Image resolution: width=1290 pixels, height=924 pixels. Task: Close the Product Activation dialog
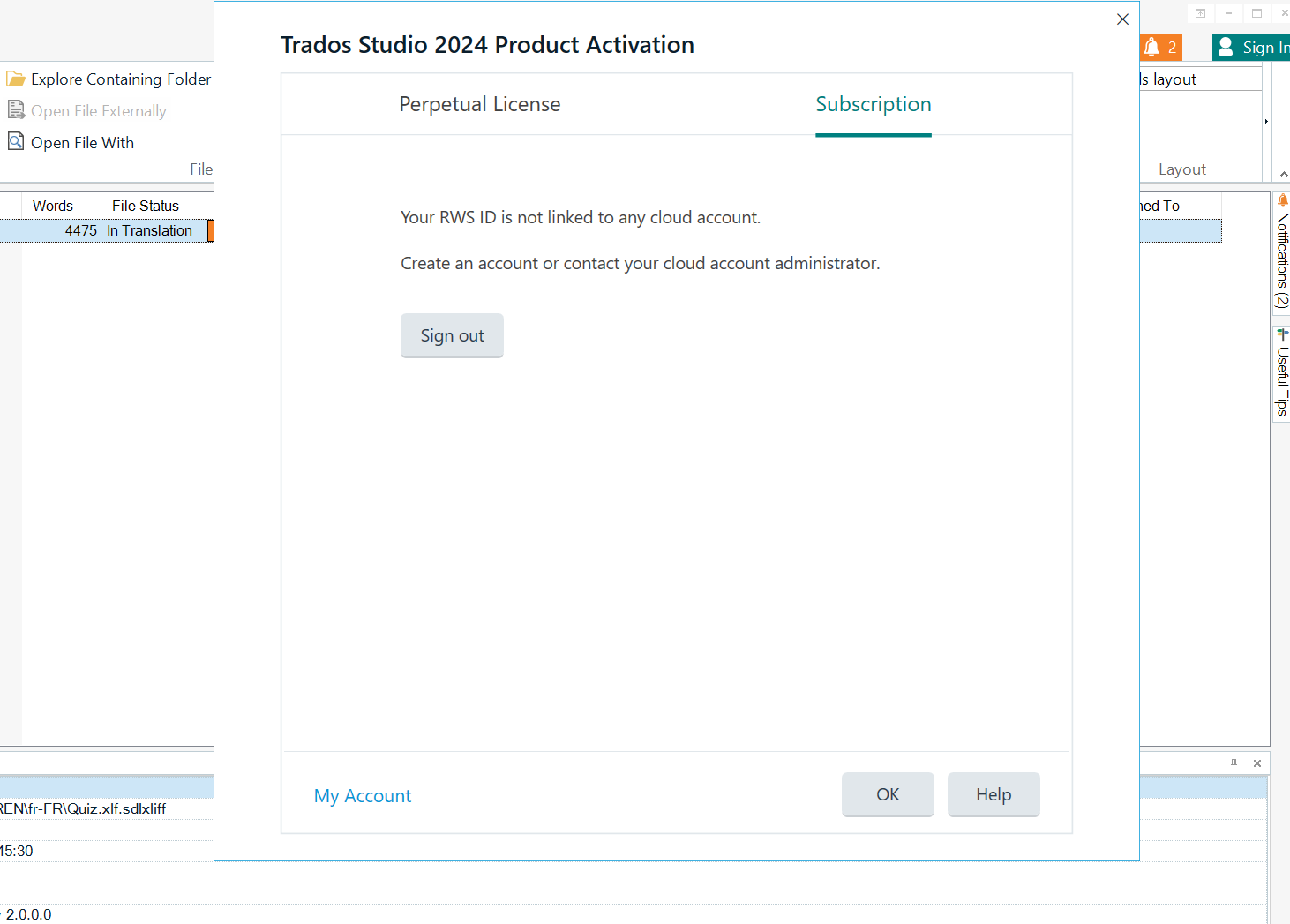pyautogui.click(x=1122, y=19)
